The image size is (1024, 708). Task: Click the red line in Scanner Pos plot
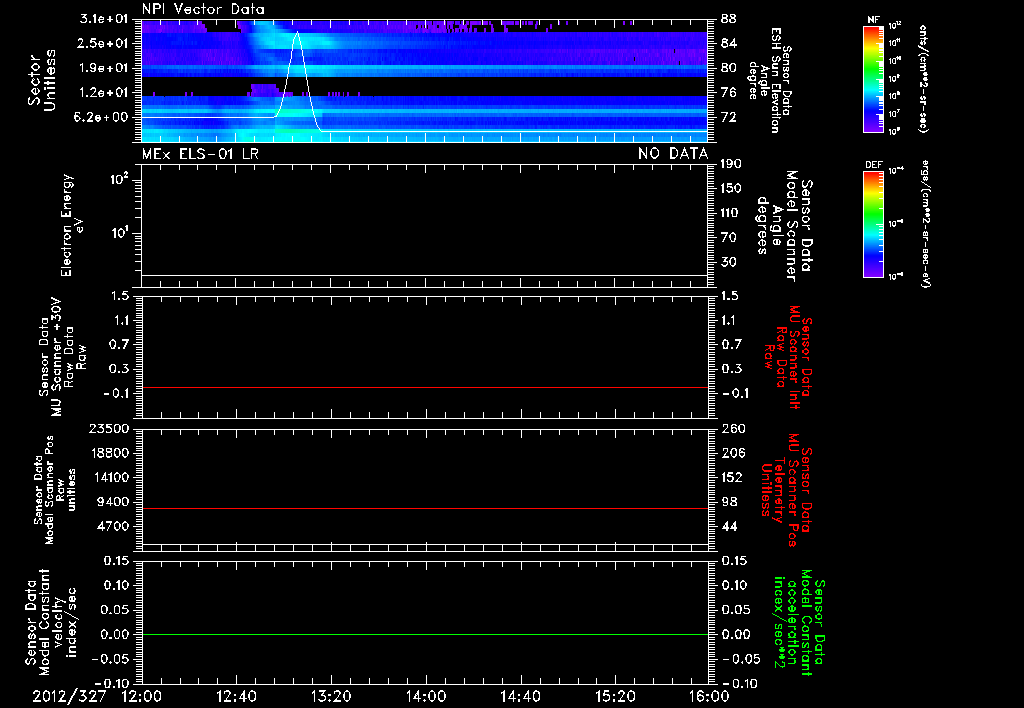point(424,508)
